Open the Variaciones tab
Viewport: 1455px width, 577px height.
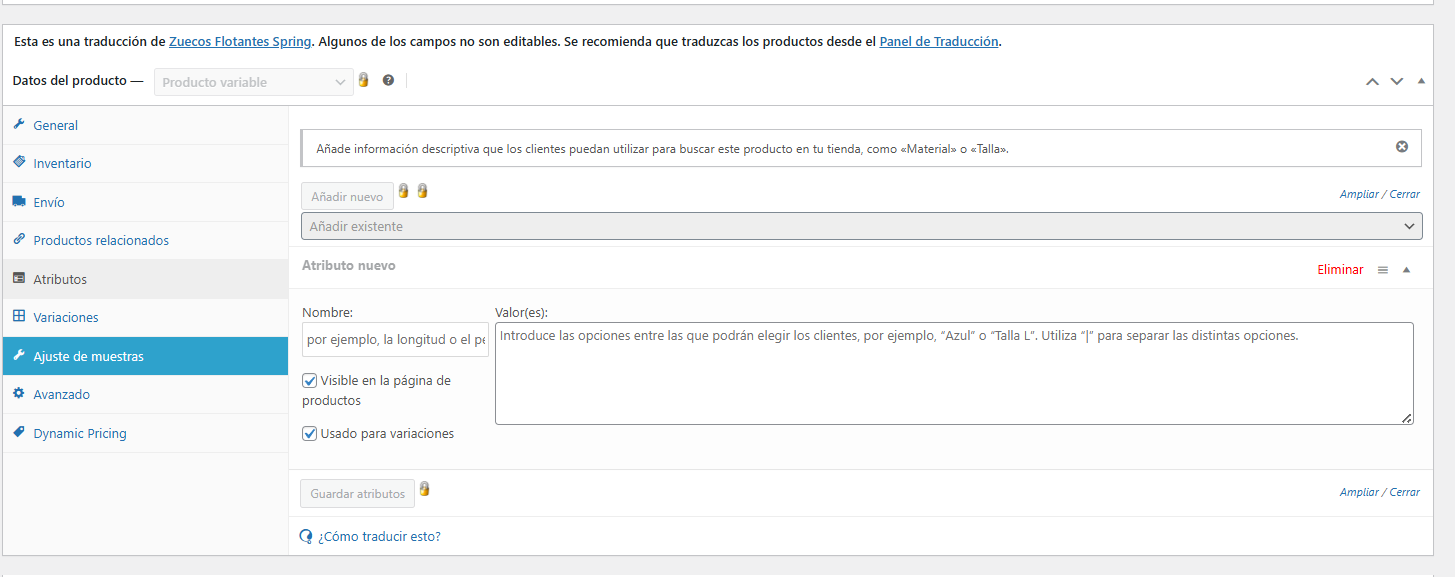(66, 317)
